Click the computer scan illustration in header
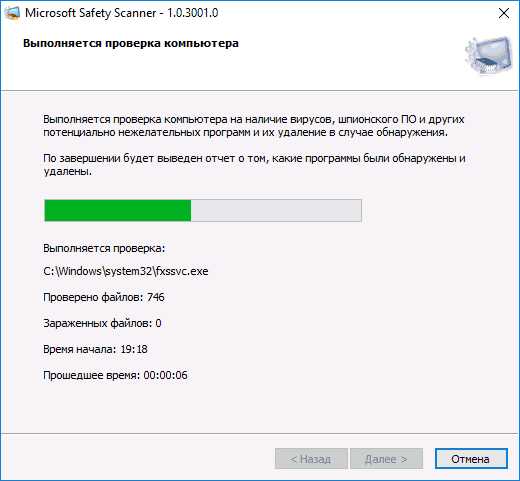This screenshot has width=520, height=481. tap(489, 56)
